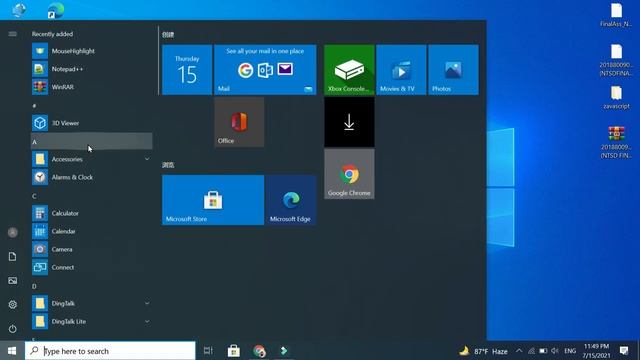
Task: Open the Microsoft Store tile
Action: (213, 200)
